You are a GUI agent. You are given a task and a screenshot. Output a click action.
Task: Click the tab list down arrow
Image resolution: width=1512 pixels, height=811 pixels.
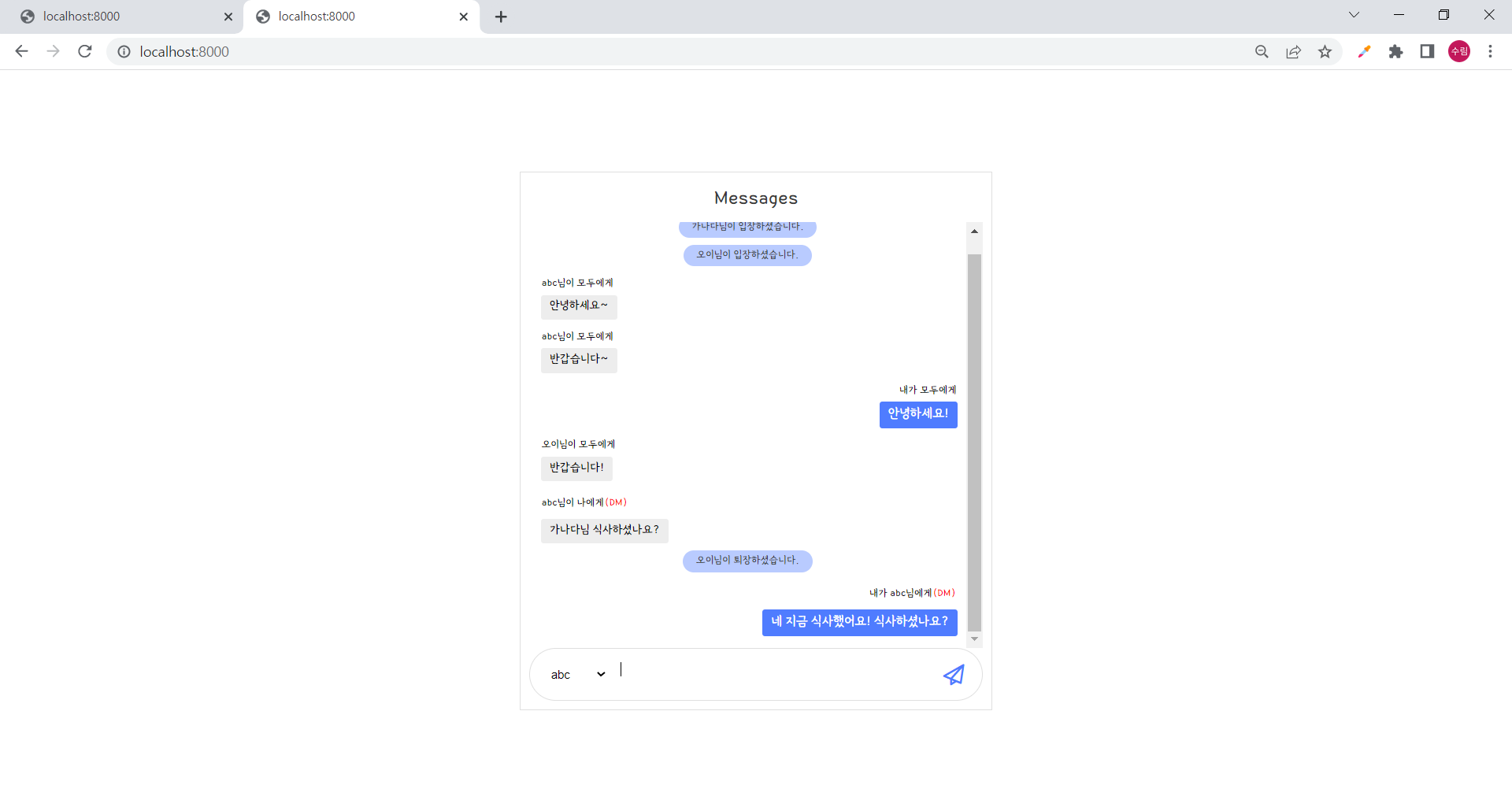(x=1354, y=14)
